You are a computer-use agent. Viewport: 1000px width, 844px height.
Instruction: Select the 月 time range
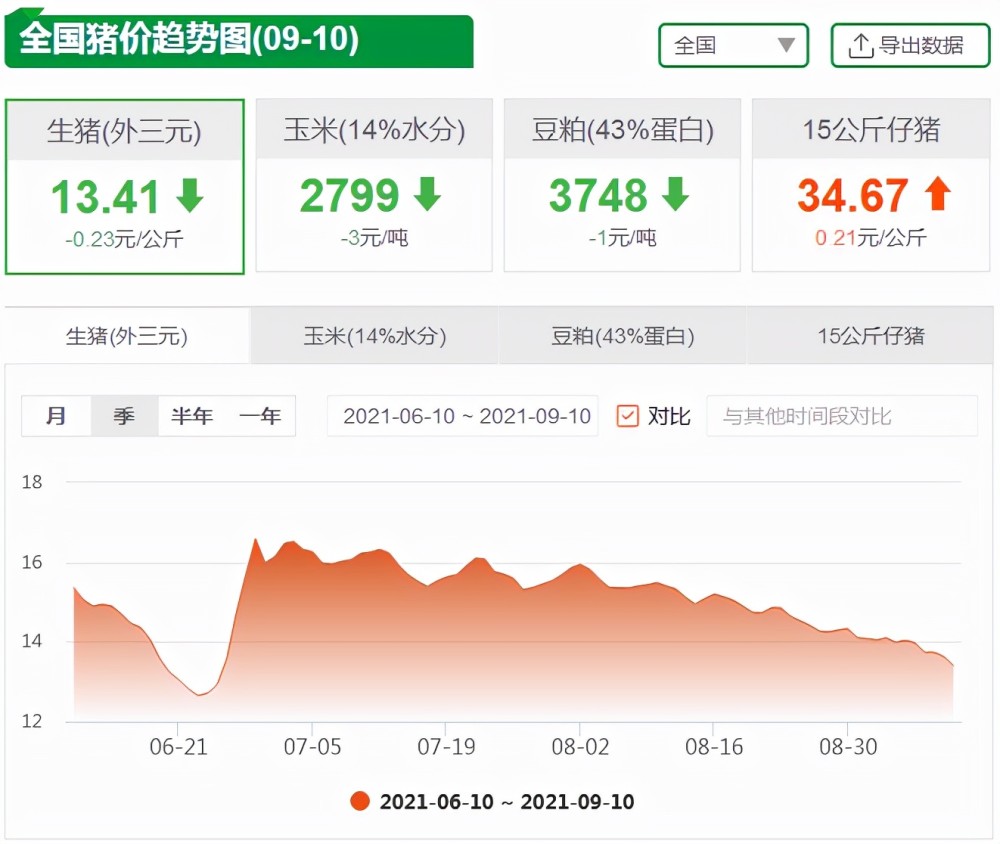click(56, 416)
